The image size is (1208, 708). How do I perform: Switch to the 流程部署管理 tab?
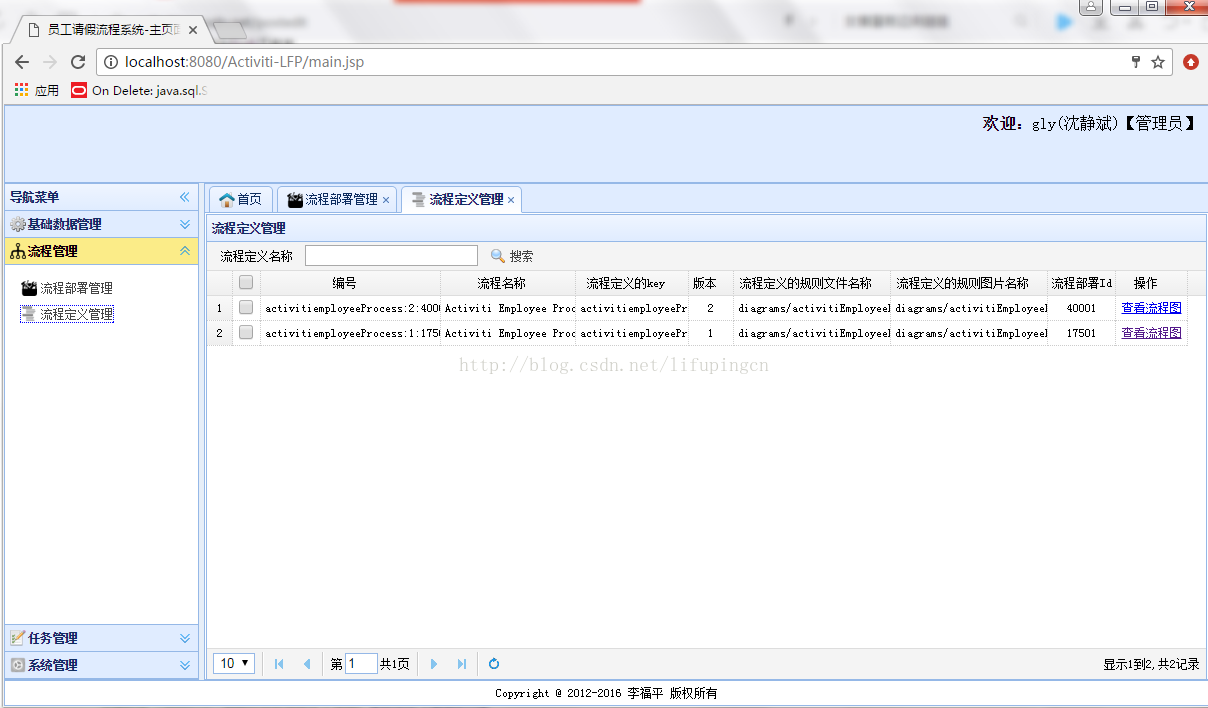336,199
